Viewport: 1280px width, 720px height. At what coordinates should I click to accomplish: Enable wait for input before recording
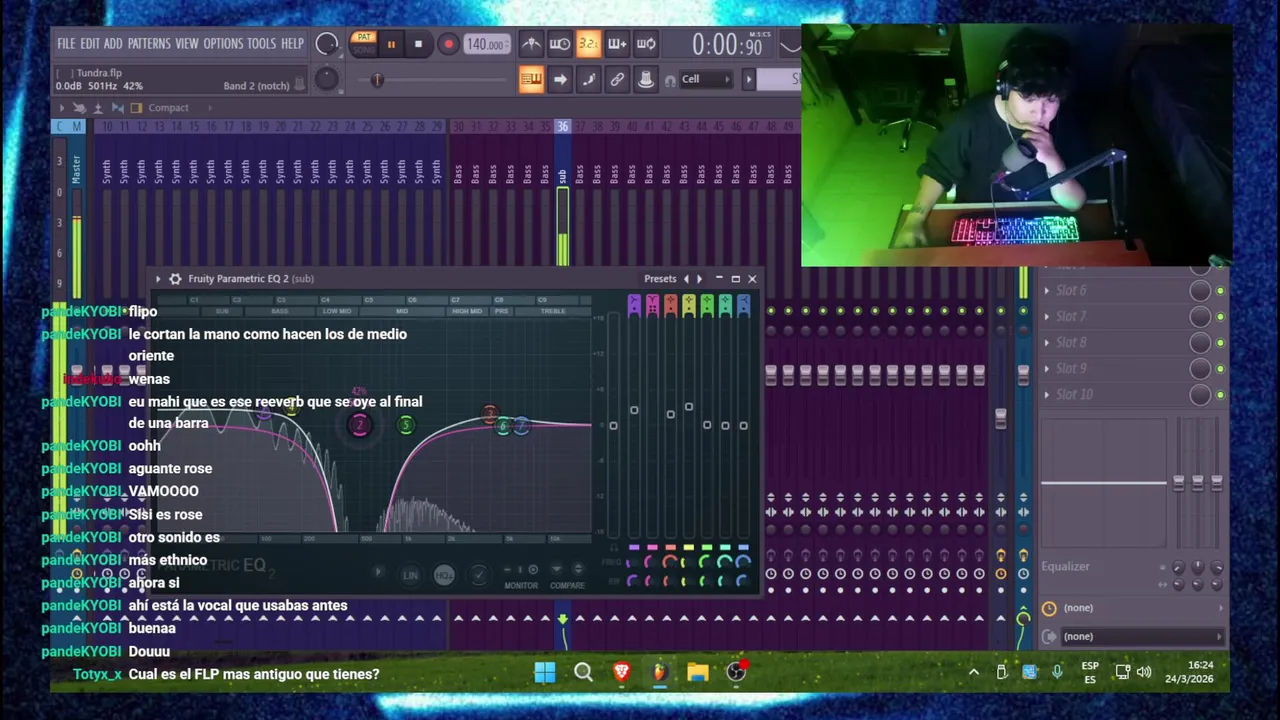click(x=560, y=44)
